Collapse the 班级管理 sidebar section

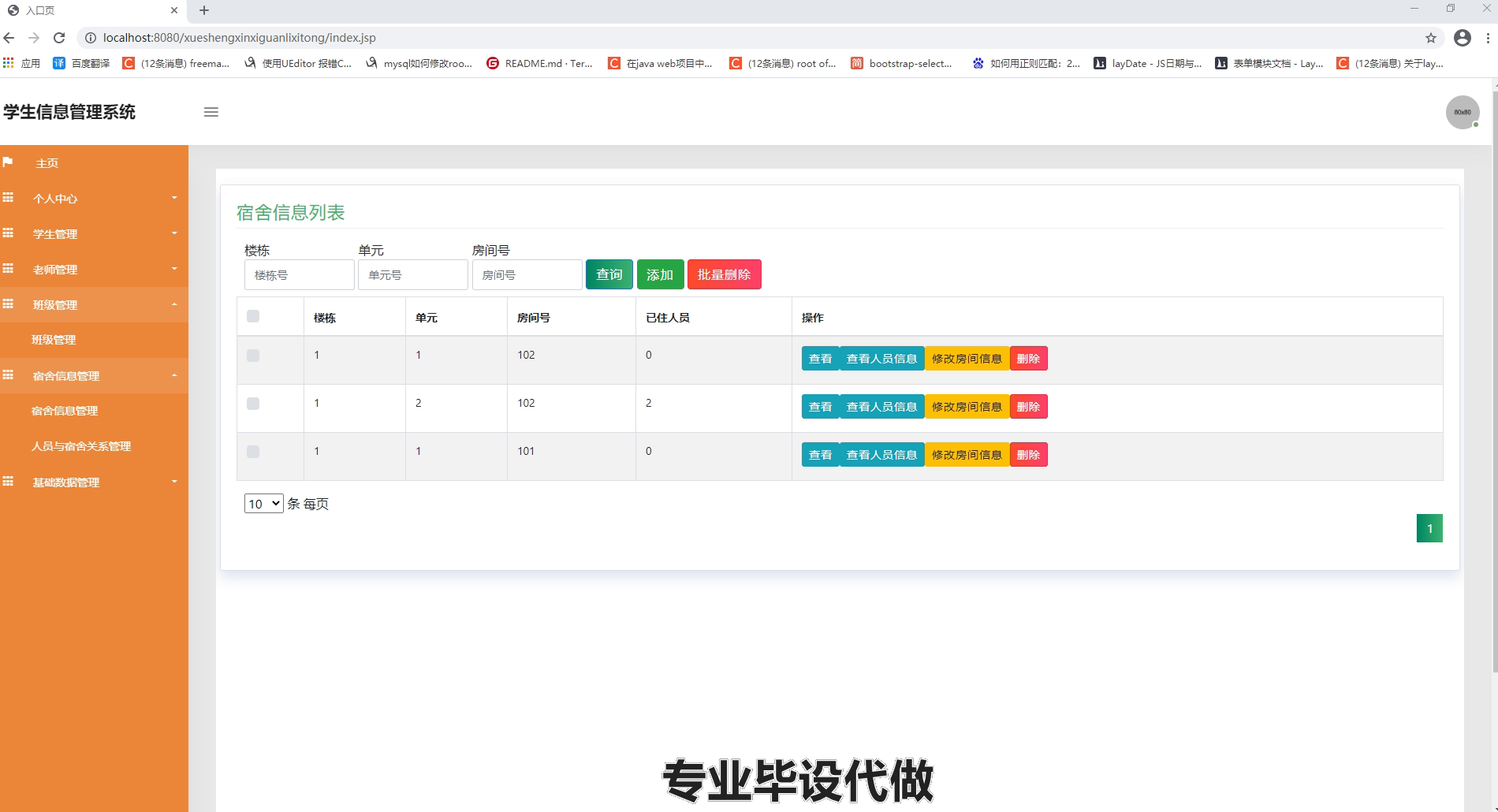coord(94,304)
